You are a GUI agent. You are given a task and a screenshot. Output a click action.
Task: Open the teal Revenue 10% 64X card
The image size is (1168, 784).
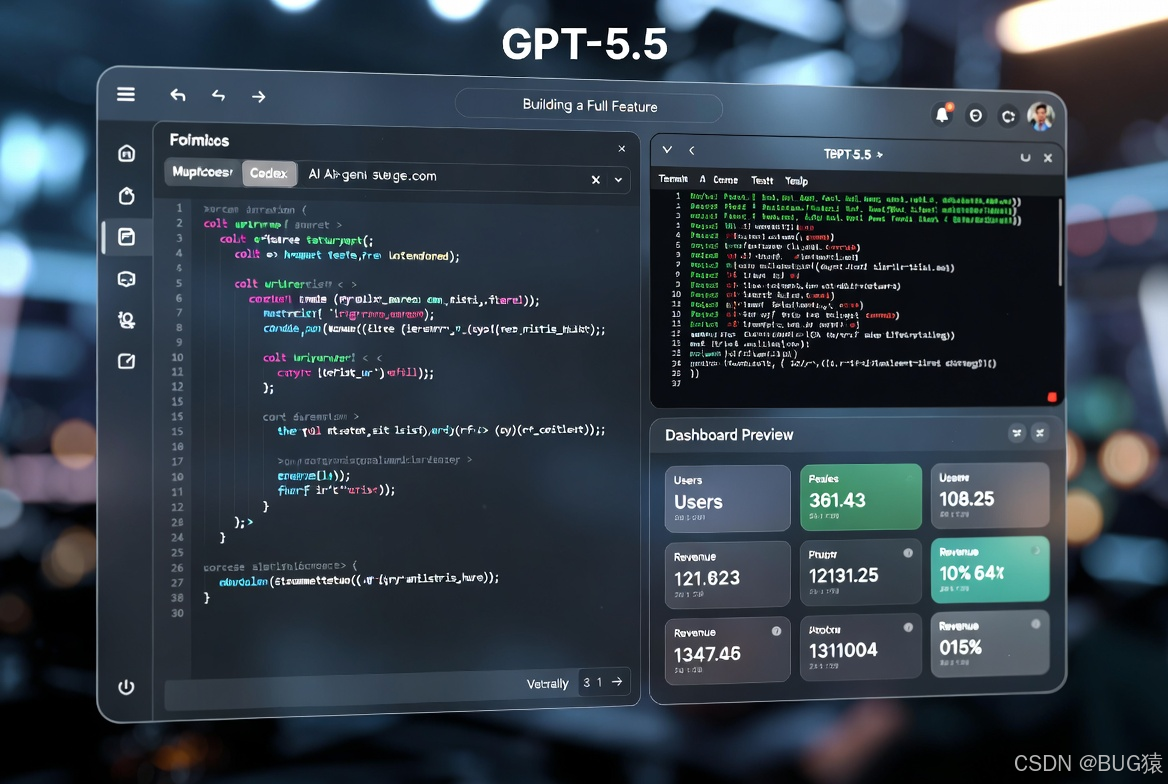(x=990, y=569)
